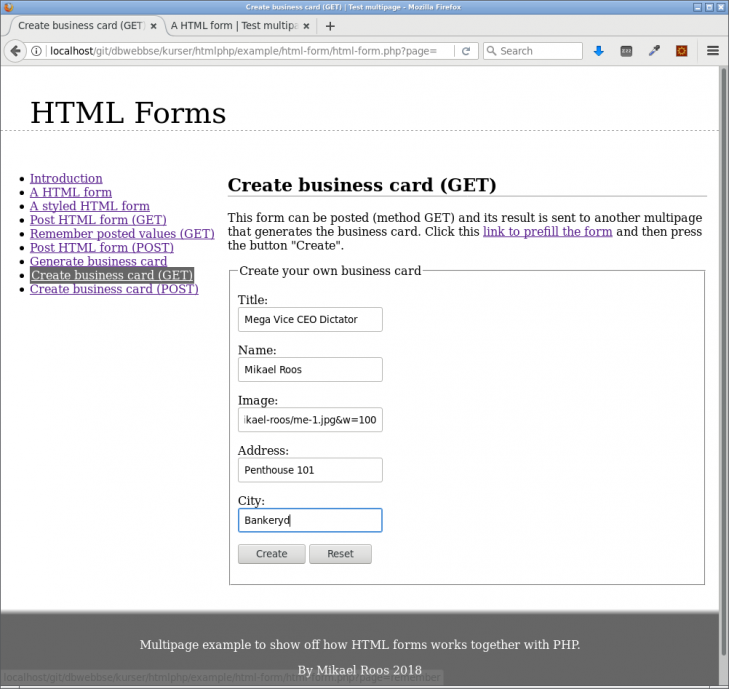729x689 pixels.
Task: Show site information via the info icon
Action: (36, 51)
